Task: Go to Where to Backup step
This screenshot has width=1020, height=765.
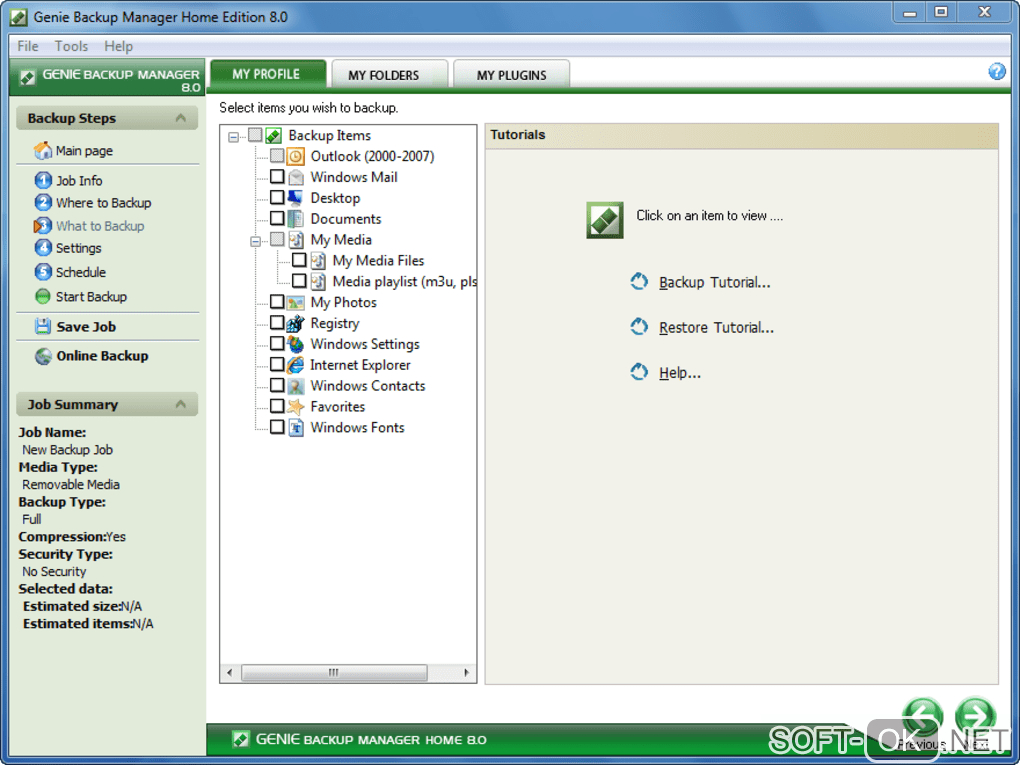Action: coord(103,203)
